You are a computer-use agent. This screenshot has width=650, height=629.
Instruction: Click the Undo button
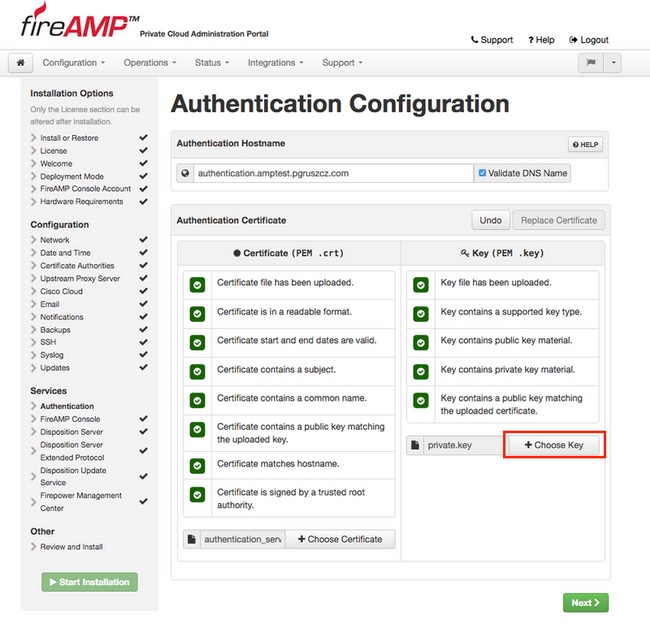[x=490, y=220]
